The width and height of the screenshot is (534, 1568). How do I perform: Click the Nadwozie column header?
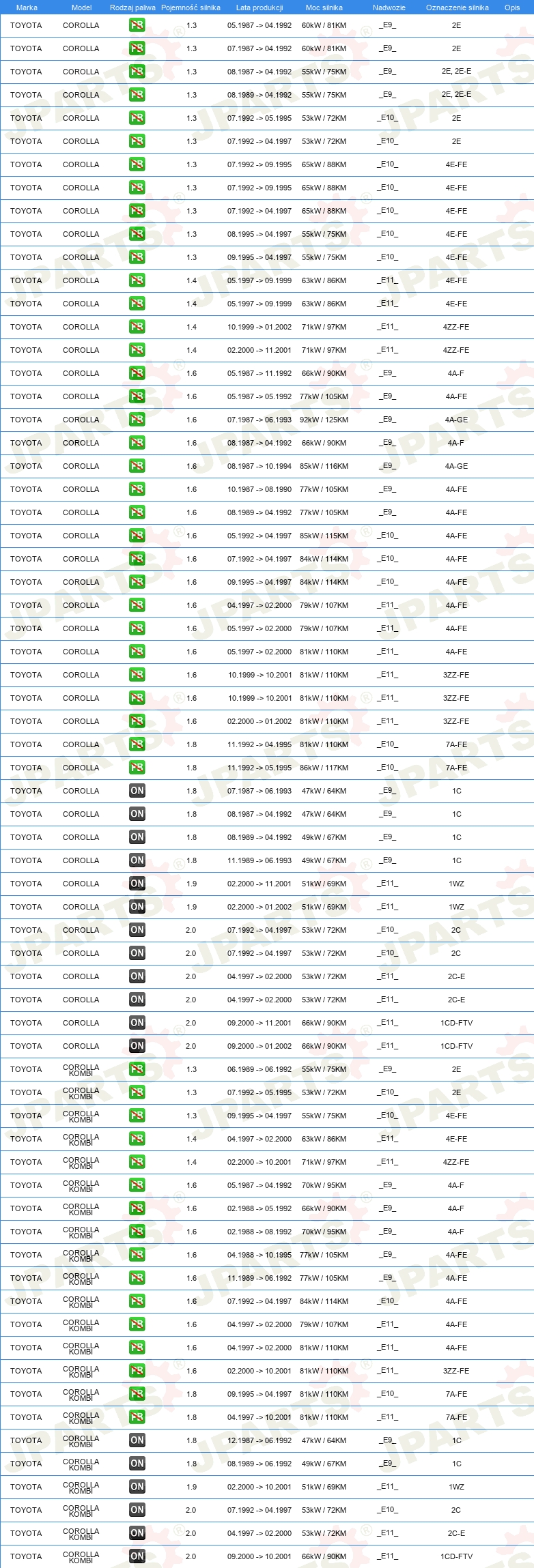coord(389,8)
